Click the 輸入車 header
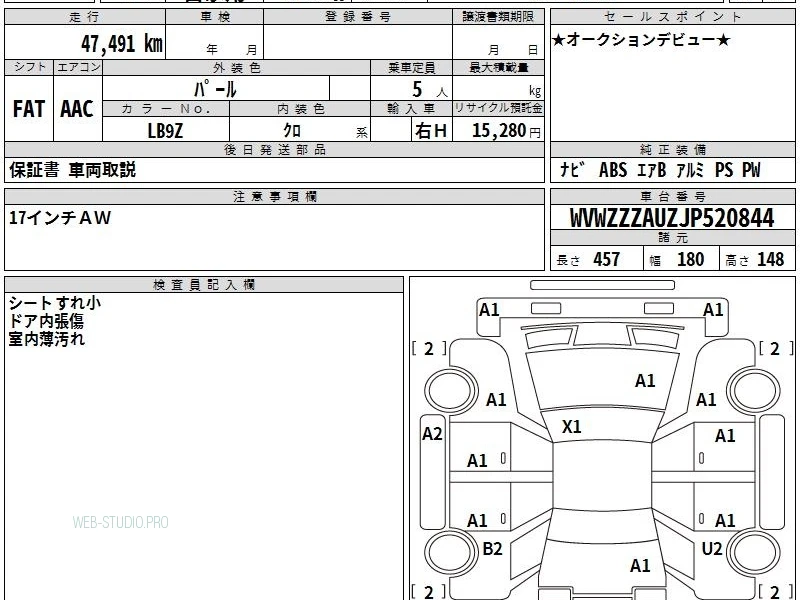The width and height of the screenshot is (800, 600). pyautogui.click(x=411, y=109)
